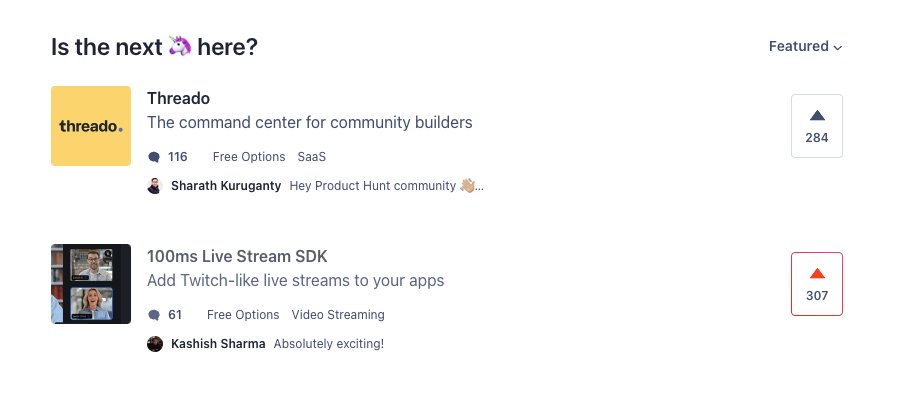This screenshot has height=399, width=909.
Task: Click the Threado comment bubble icon
Action: click(154, 157)
